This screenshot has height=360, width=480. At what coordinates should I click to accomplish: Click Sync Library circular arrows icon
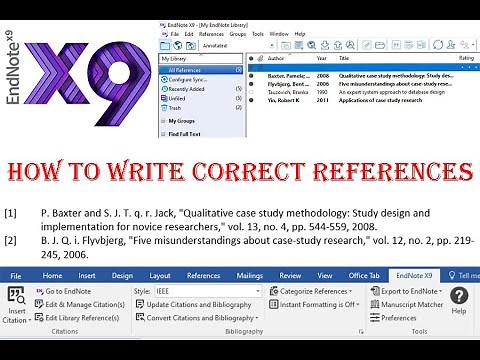[438, 45]
